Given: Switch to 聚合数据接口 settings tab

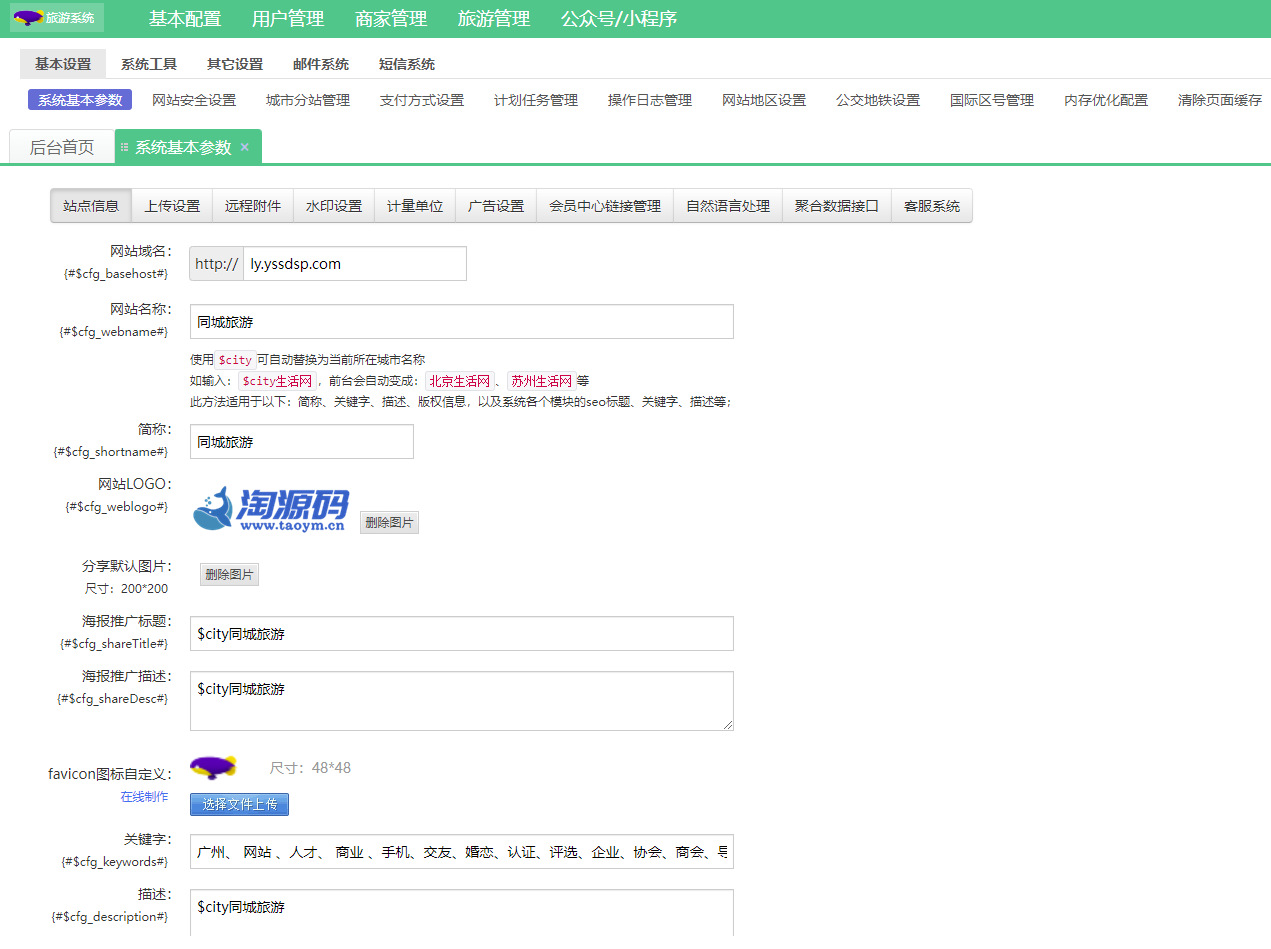Looking at the screenshot, I should [837, 206].
